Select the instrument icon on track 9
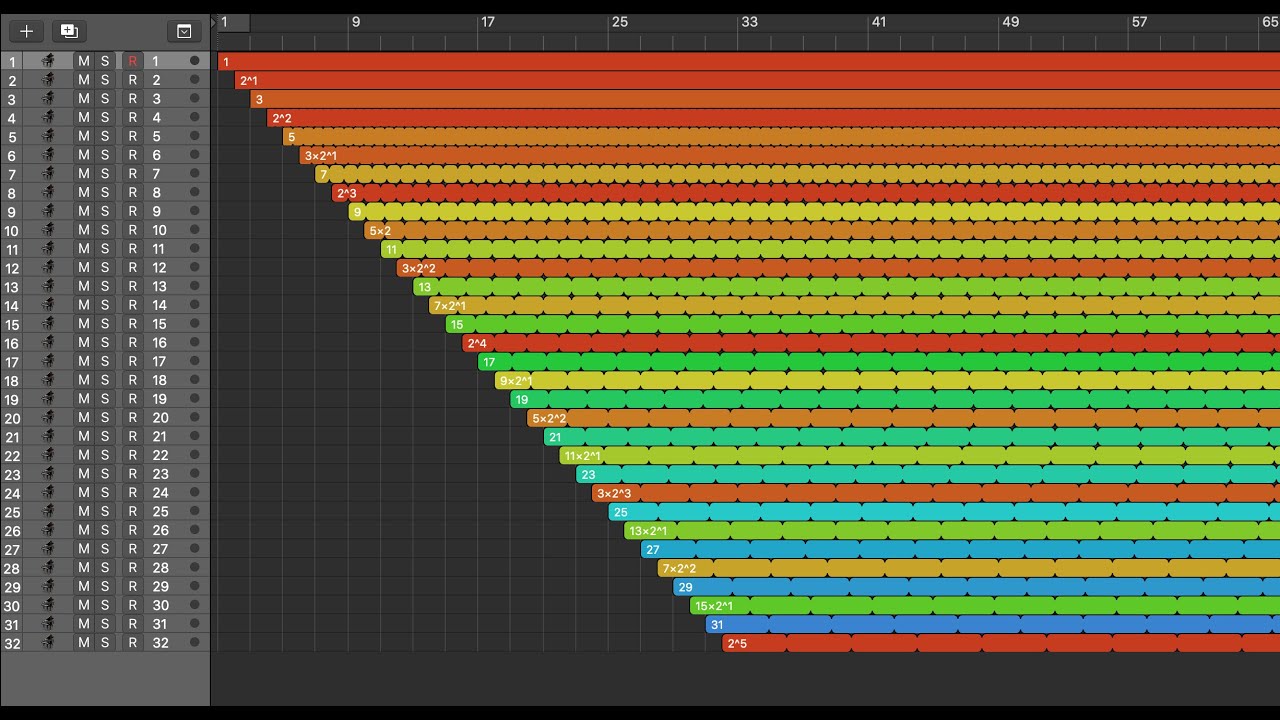 tap(48, 211)
